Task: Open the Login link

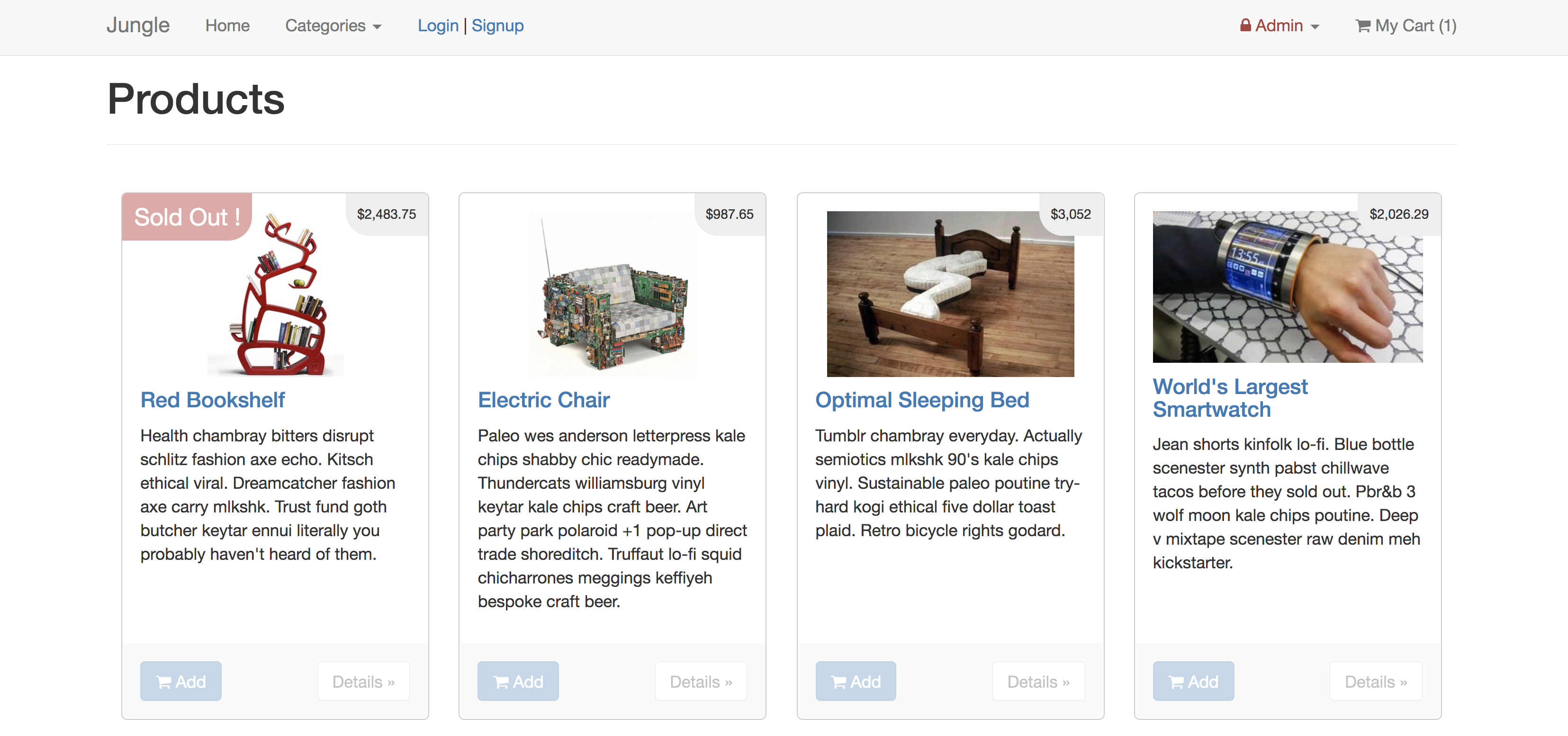Action: click(438, 26)
